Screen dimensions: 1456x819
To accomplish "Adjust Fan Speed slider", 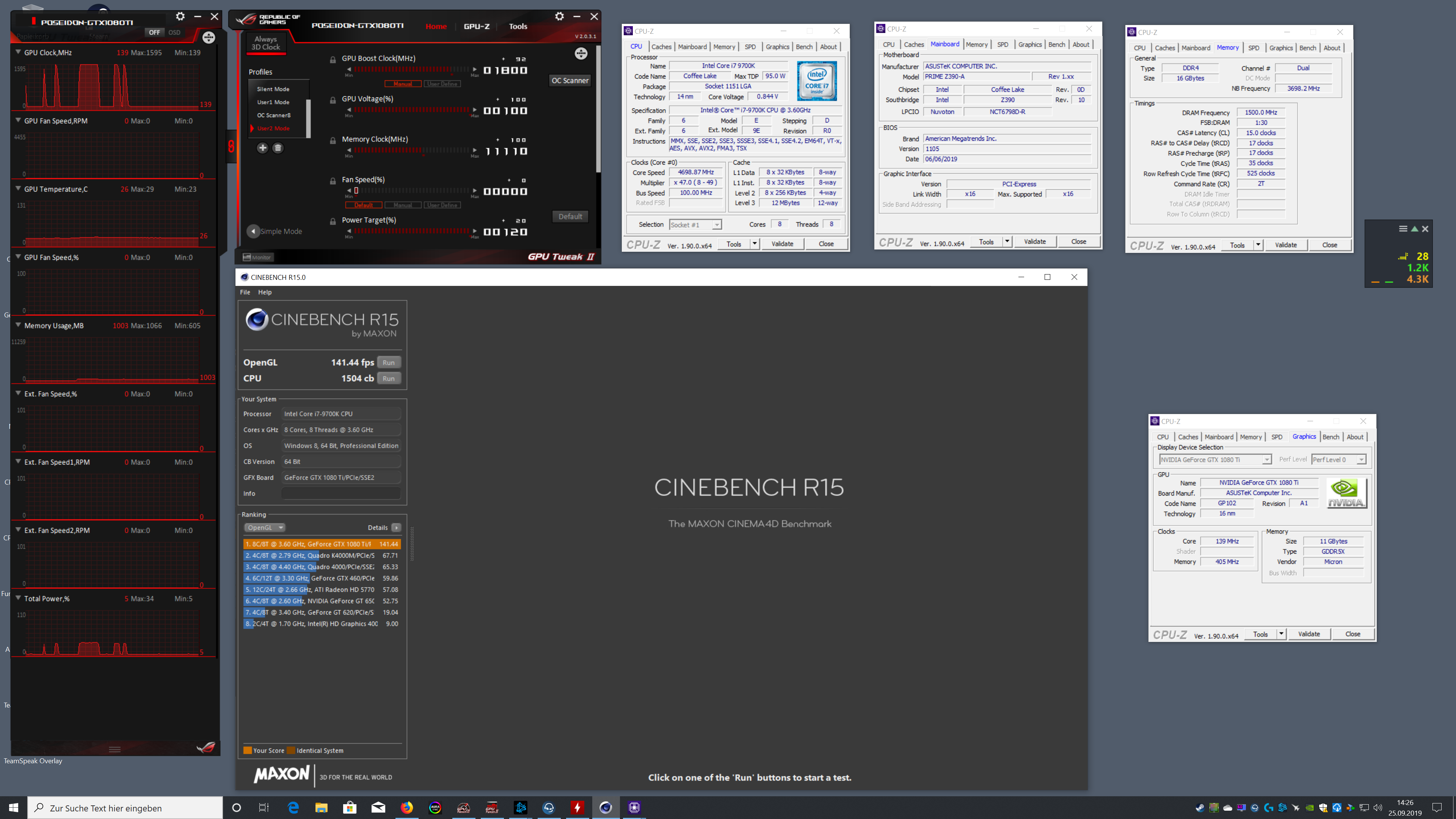I will point(411,191).
